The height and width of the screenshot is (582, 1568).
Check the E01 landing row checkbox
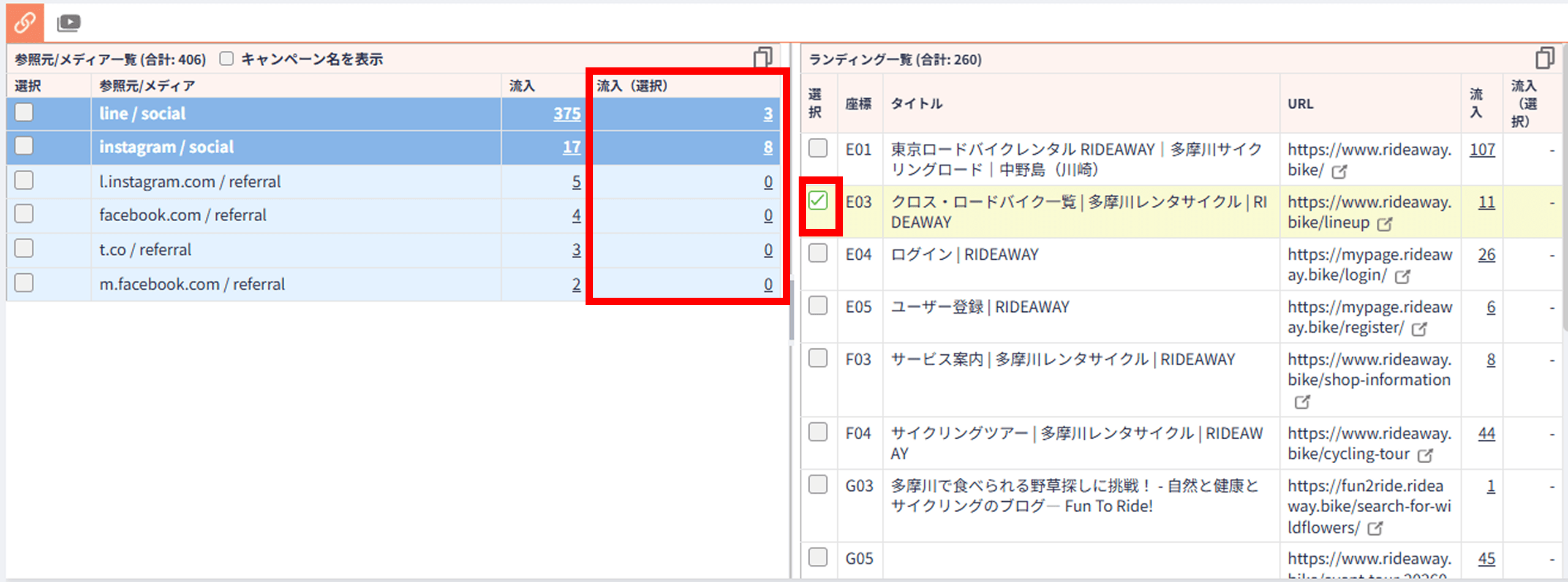coord(818,148)
